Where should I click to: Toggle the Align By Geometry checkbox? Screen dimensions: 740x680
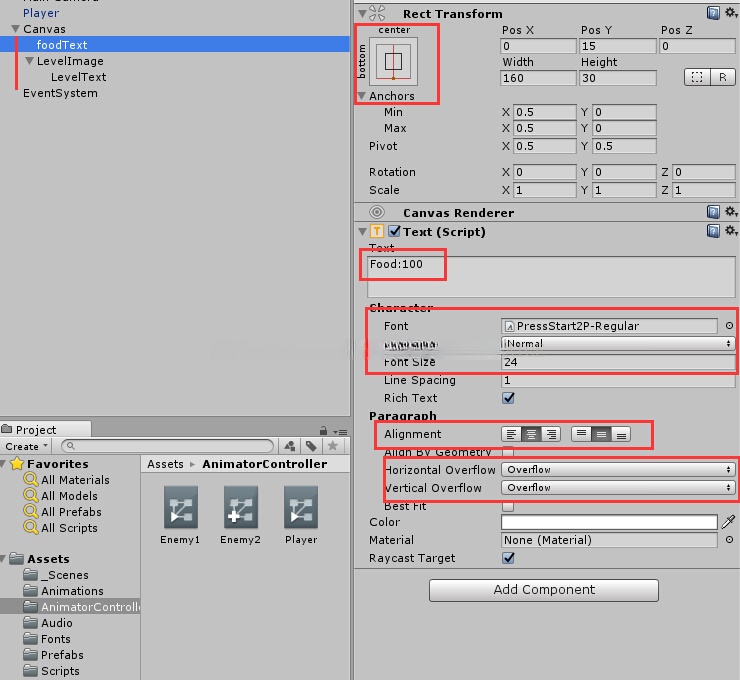(x=508, y=452)
